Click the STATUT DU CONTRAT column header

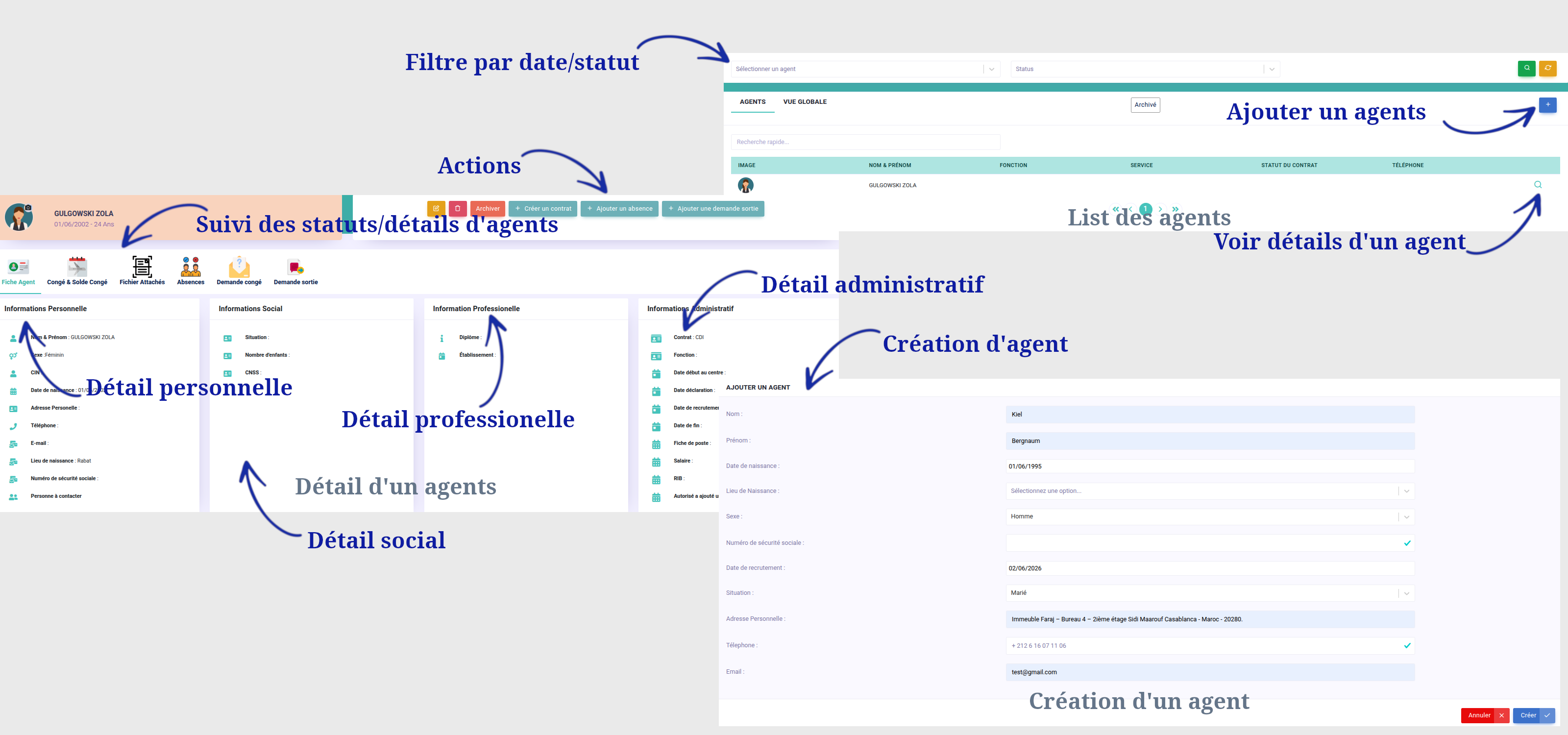tap(1289, 166)
